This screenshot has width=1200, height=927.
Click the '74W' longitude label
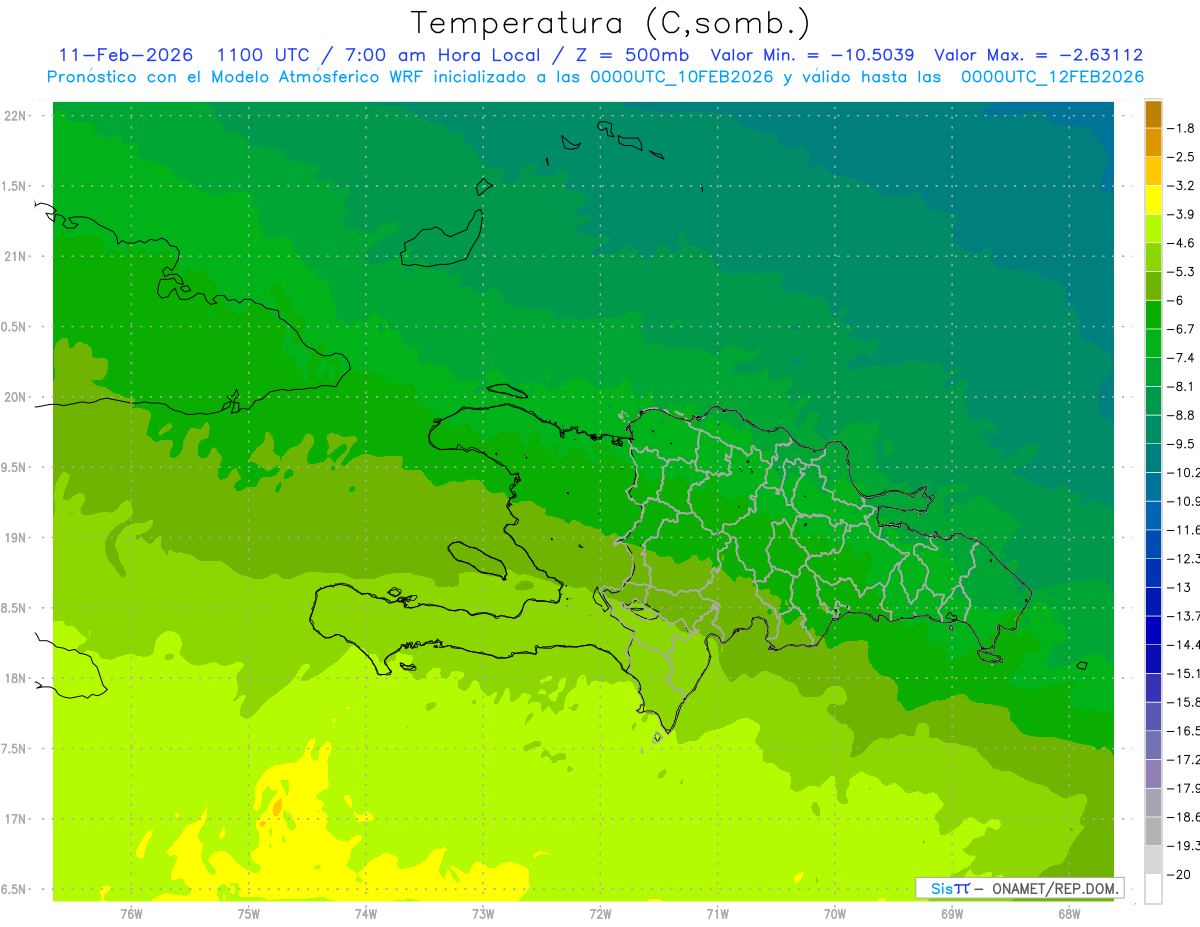point(365,914)
